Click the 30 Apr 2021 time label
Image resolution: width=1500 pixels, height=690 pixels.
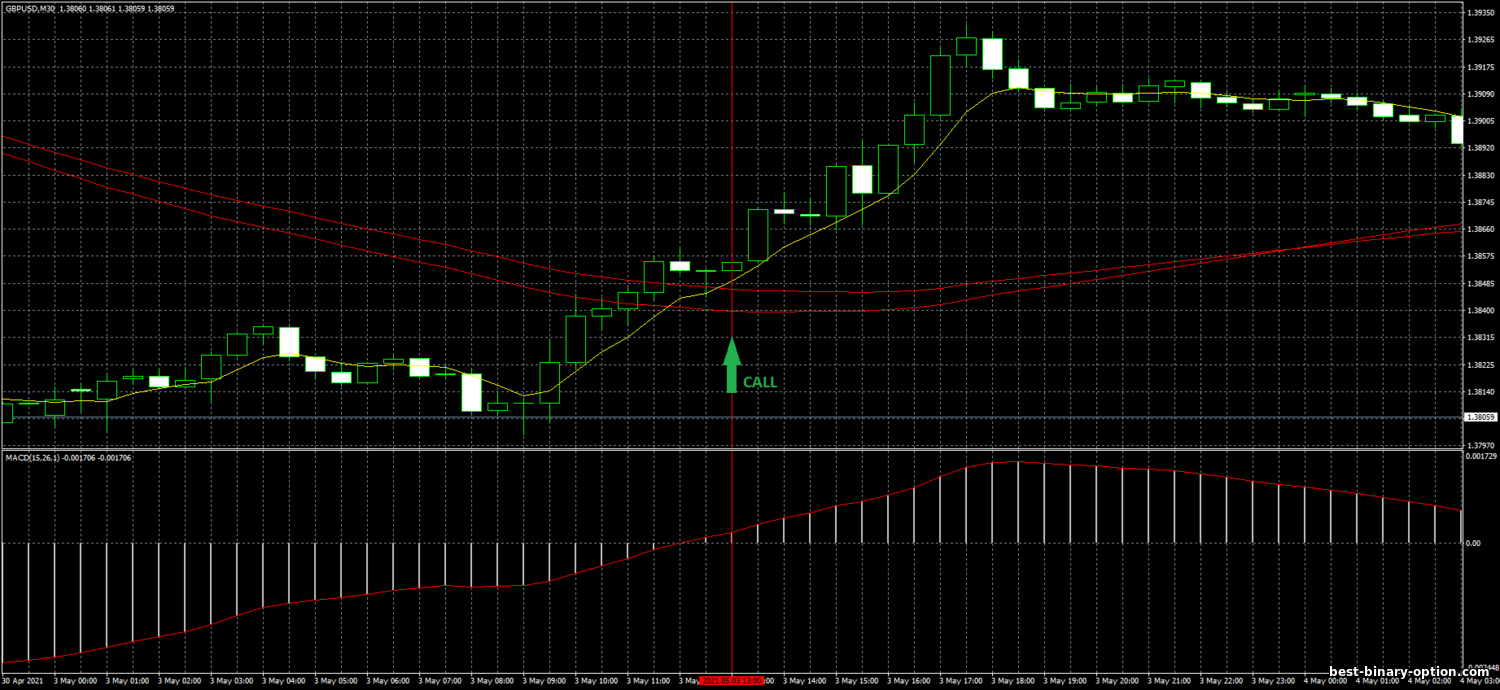(22, 680)
